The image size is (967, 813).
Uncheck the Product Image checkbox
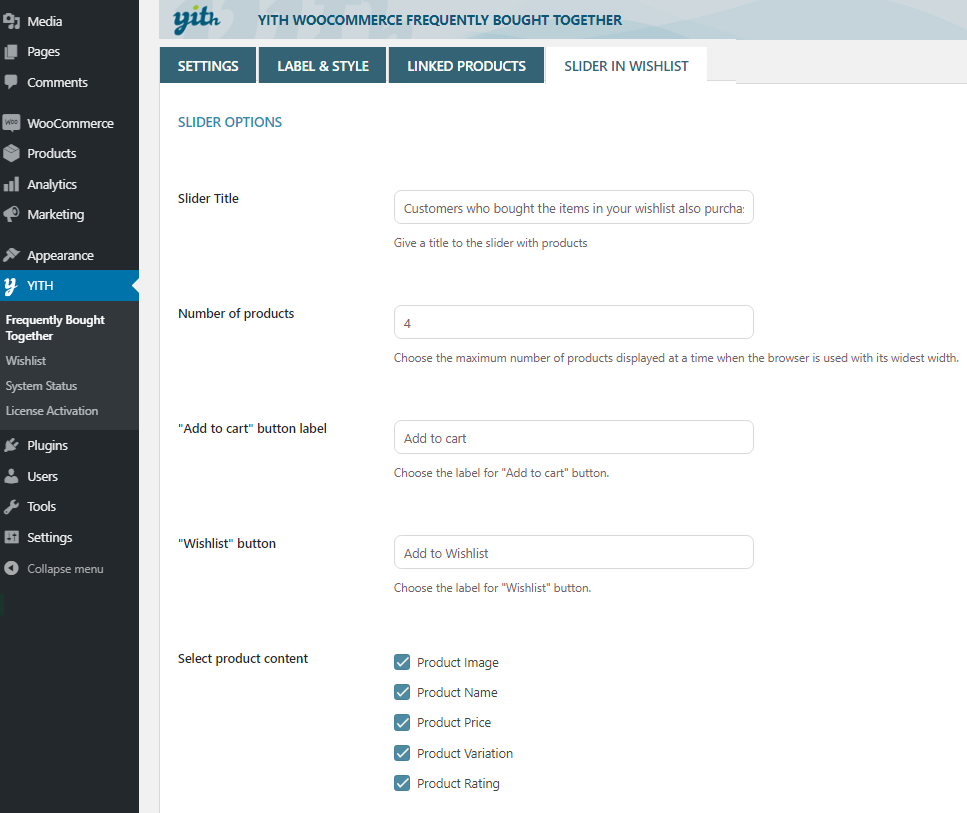pos(402,662)
